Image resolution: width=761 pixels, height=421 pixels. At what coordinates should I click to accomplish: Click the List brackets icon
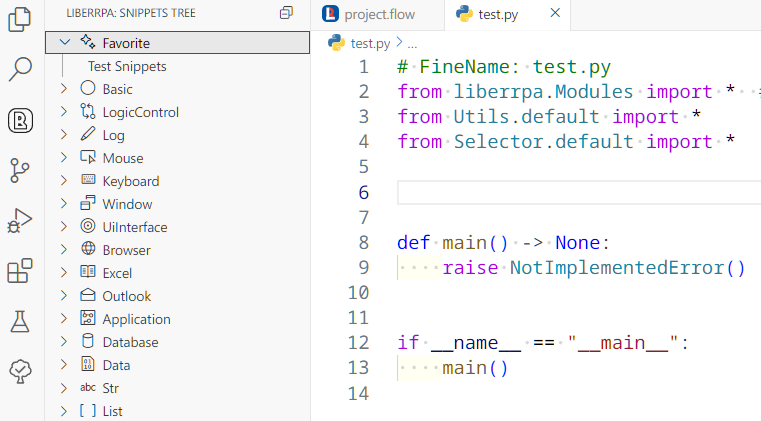pyautogui.click(x=88, y=411)
